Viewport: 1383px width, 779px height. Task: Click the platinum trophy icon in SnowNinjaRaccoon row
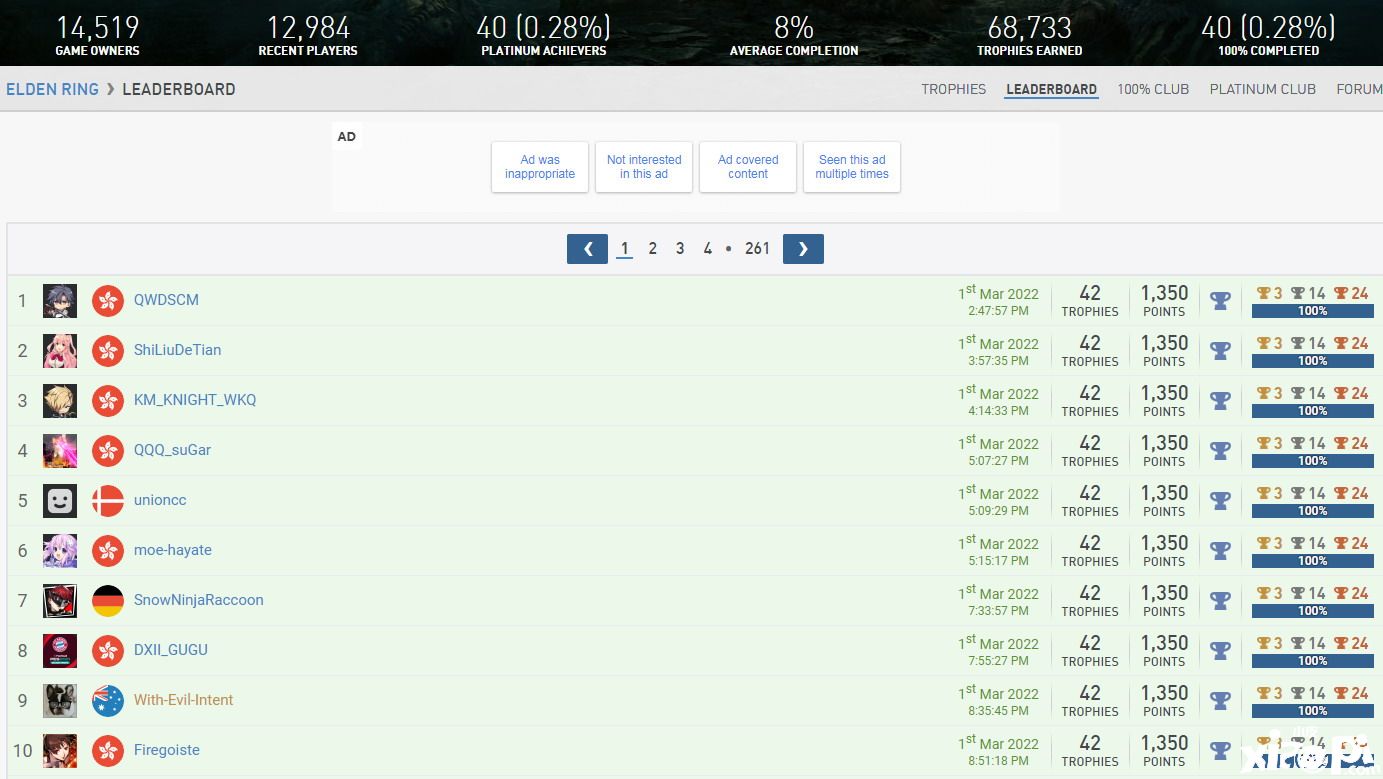(1220, 600)
